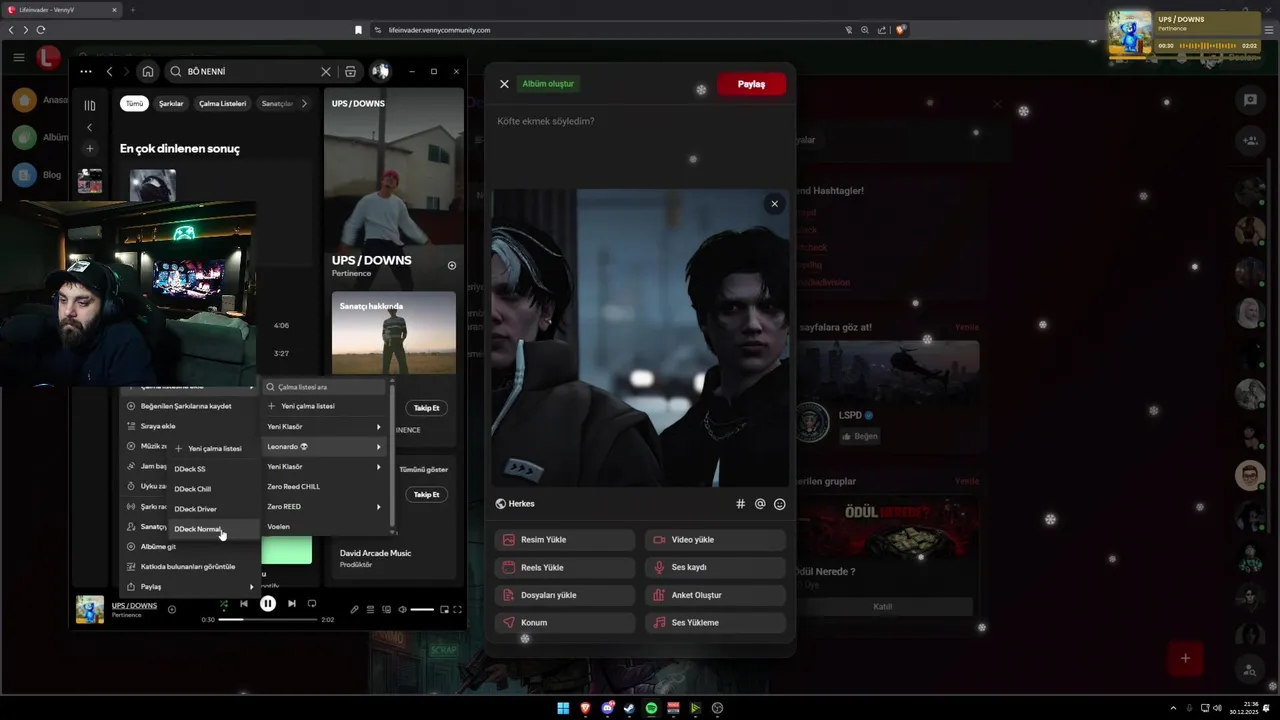Screen dimensions: 1280x720
Task: Choose Katkıda bulunanları görüntüle menu item
Action: click(189, 567)
